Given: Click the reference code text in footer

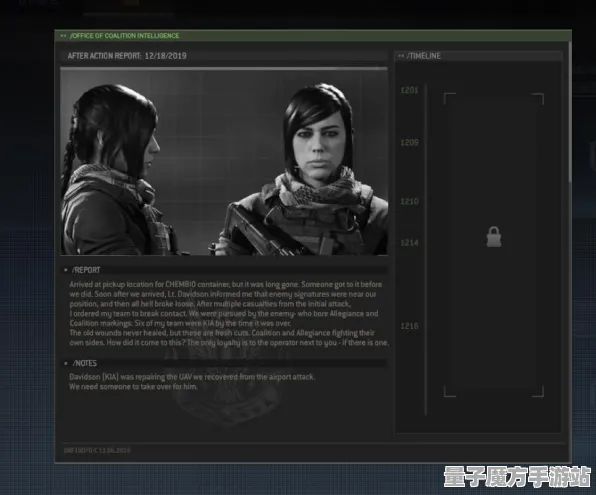Looking at the screenshot, I should coord(97,451).
